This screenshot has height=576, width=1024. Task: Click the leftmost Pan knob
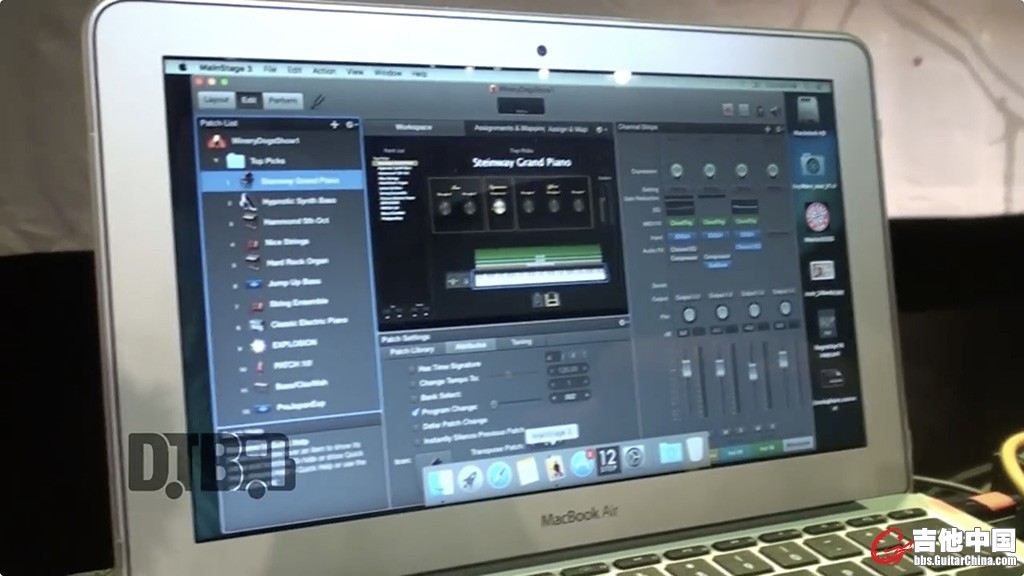pos(689,315)
